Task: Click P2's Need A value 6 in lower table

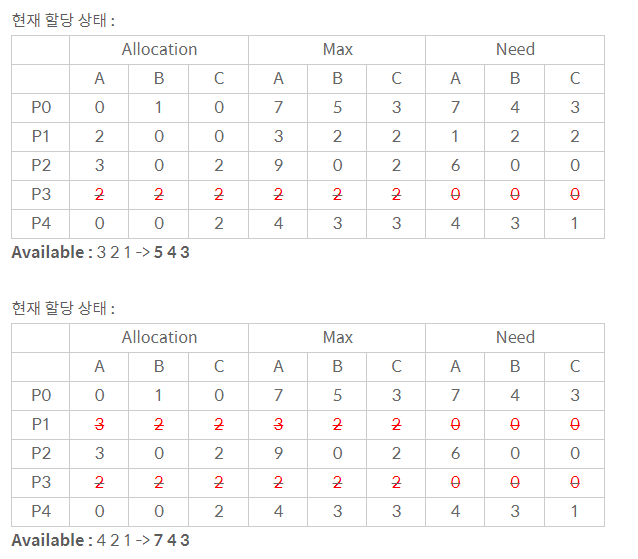Action: pos(456,453)
